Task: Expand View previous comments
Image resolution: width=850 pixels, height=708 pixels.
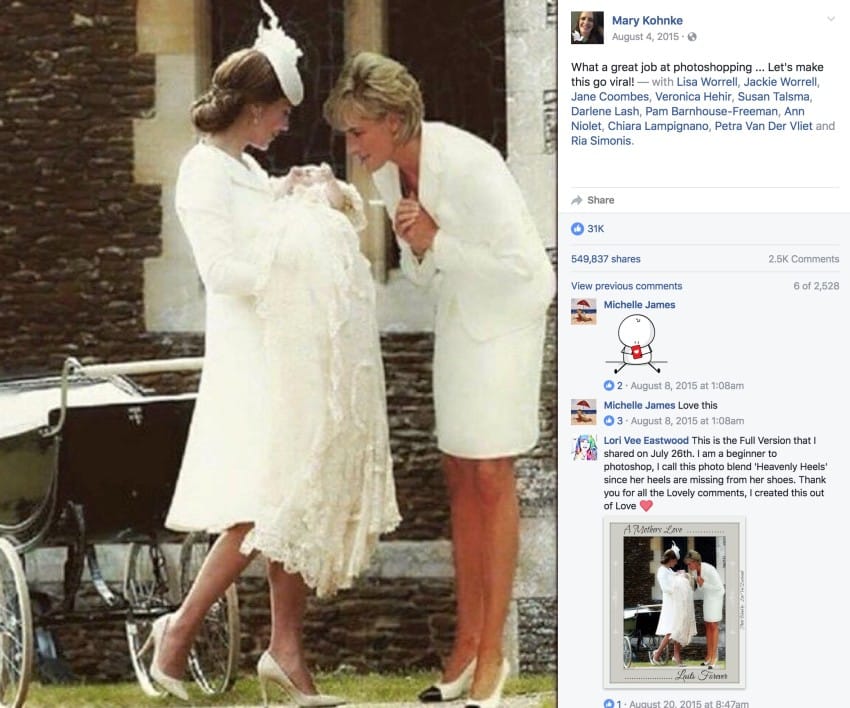Action: (x=626, y=286)
